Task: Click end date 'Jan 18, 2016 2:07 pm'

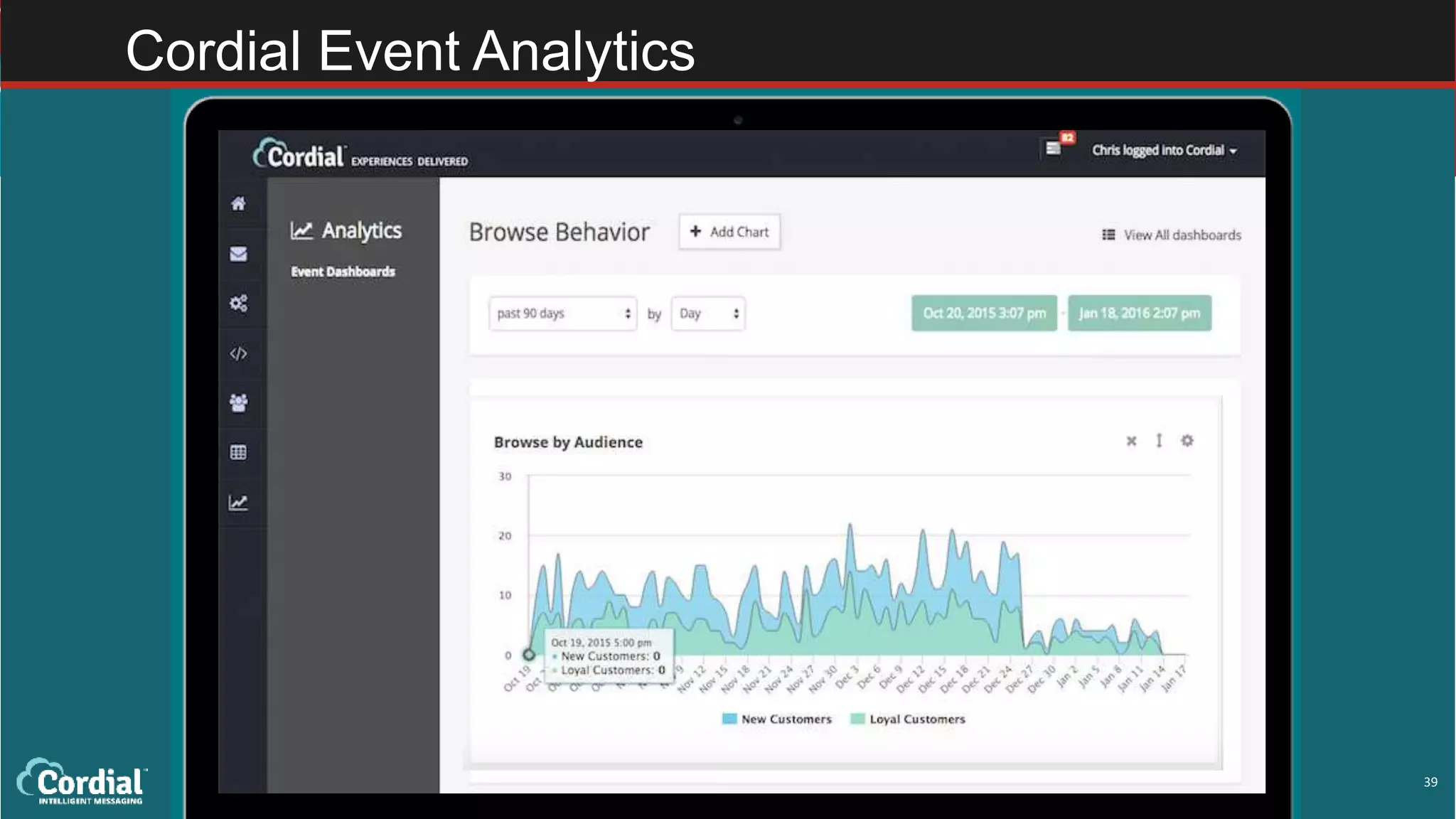Action: pos(1140,313)
